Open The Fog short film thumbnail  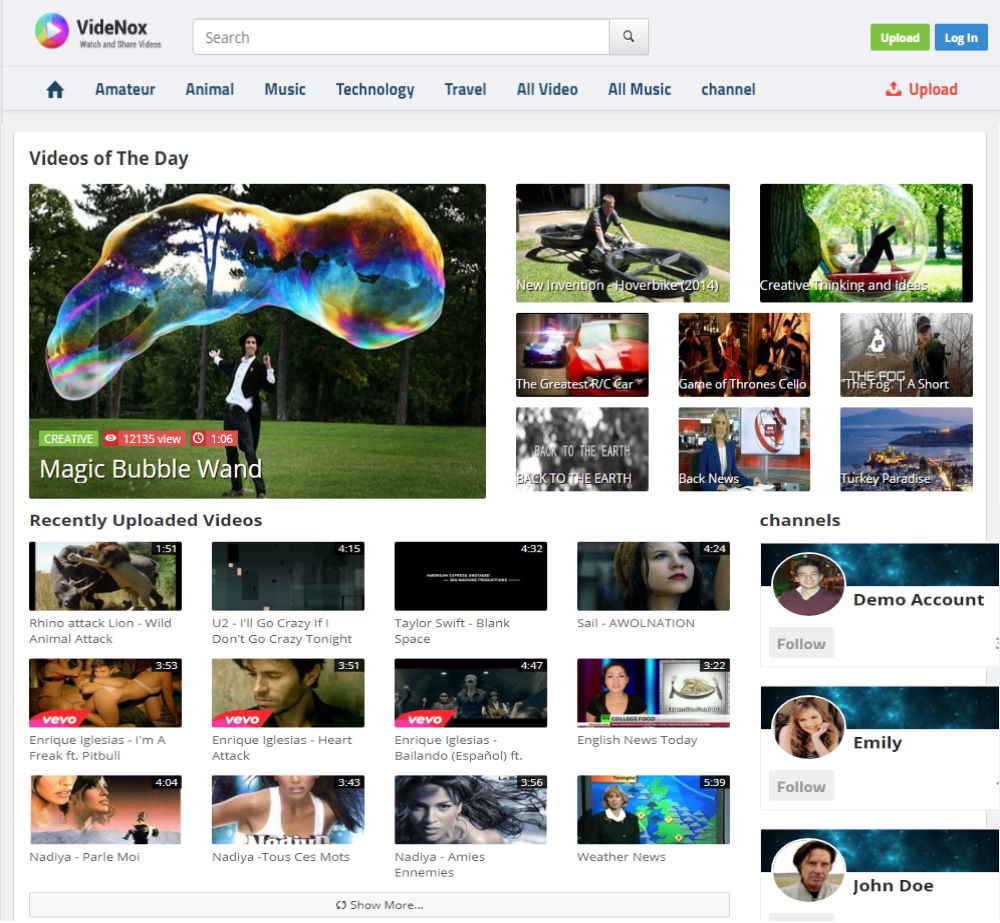click(x=906, y=355)
